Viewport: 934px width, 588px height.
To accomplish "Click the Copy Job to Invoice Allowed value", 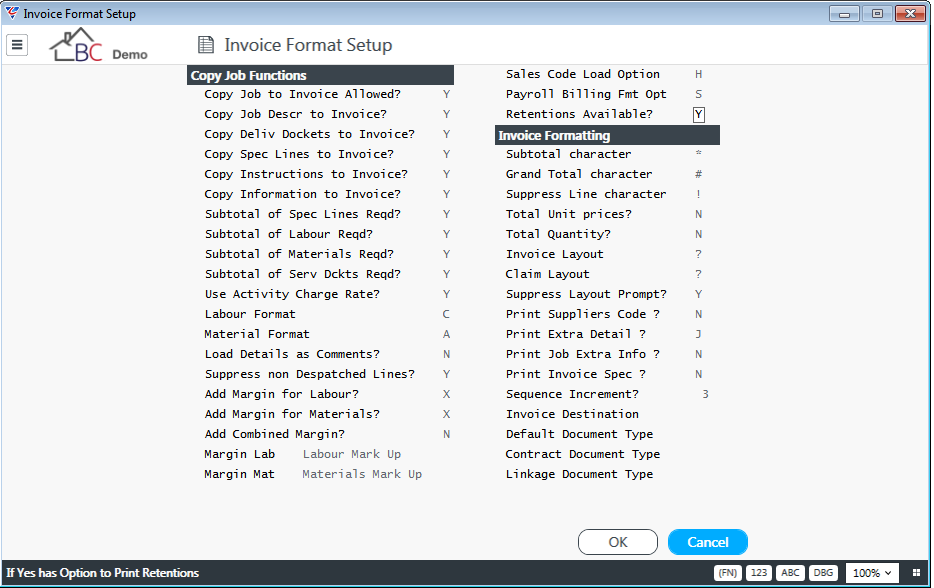I will tap(446, 94).
